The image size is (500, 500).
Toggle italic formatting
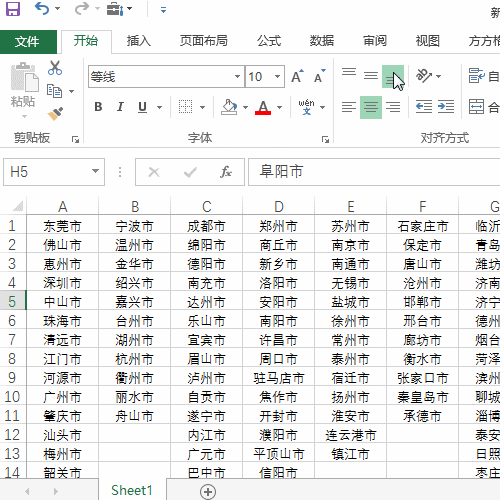click(x=120, y=107)
